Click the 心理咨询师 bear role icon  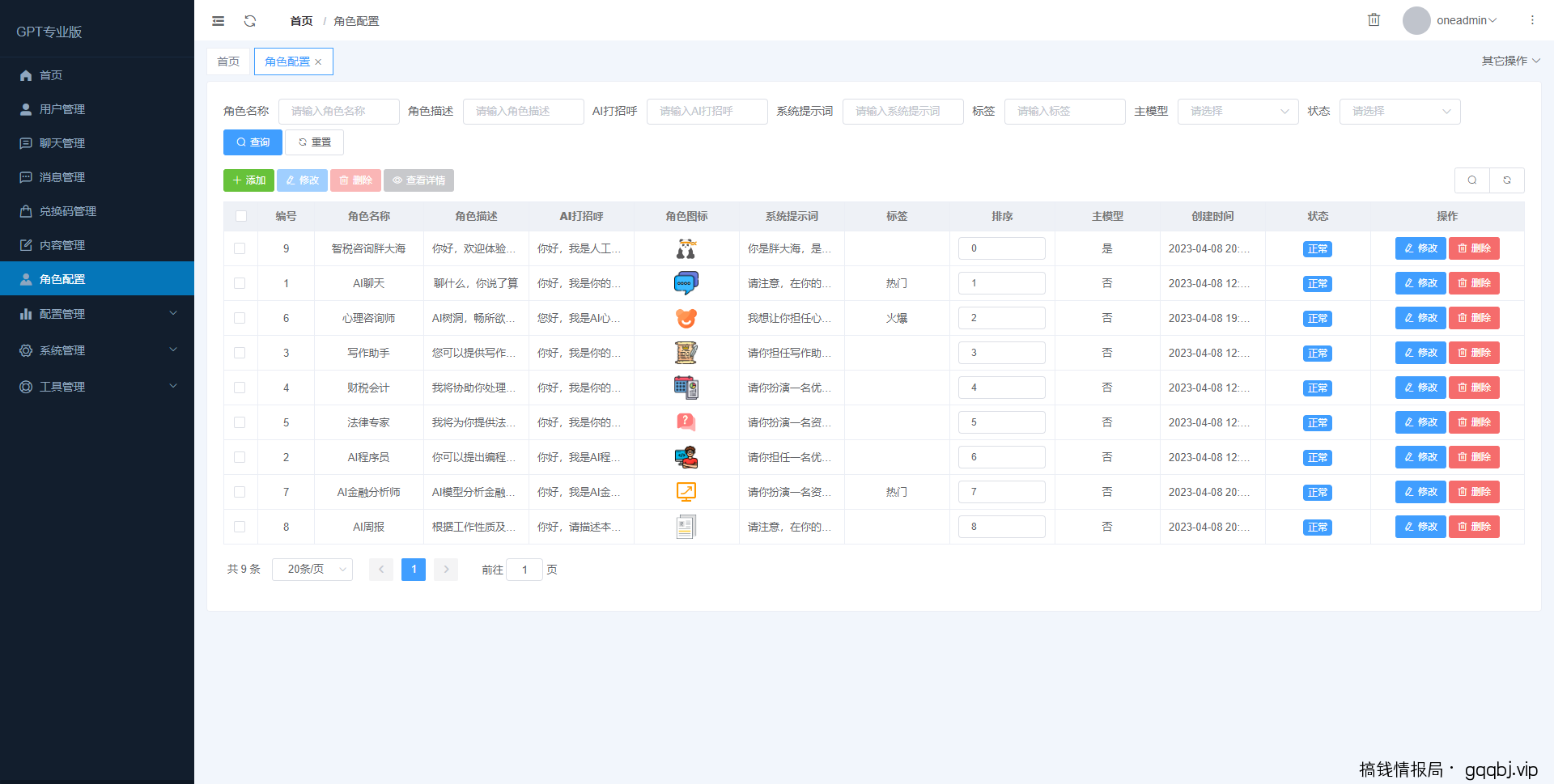pos(686,319)
